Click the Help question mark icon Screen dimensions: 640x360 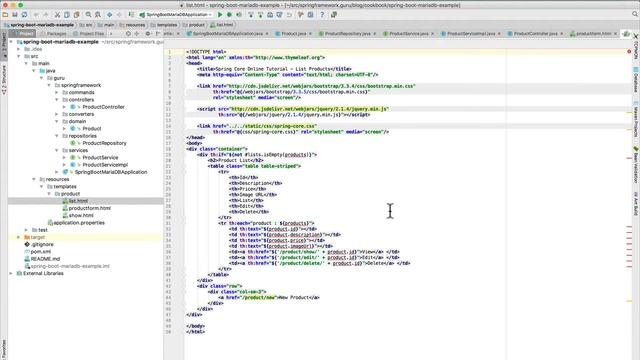pyautogui.click(x=322, y=15)
